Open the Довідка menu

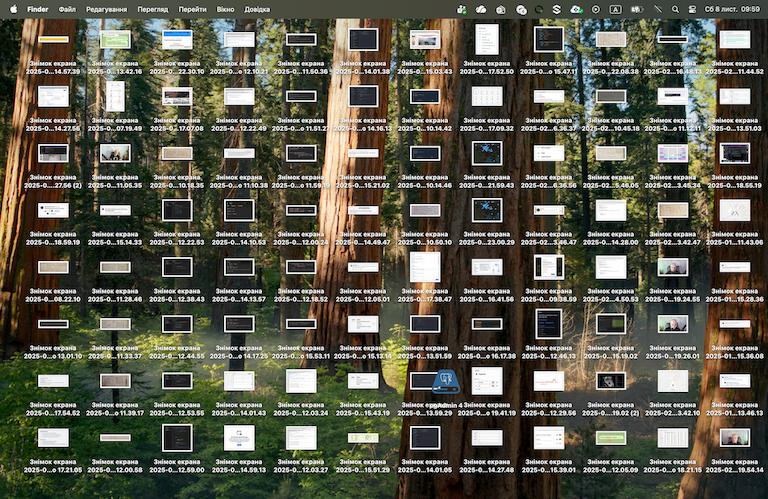coord(257,8)
